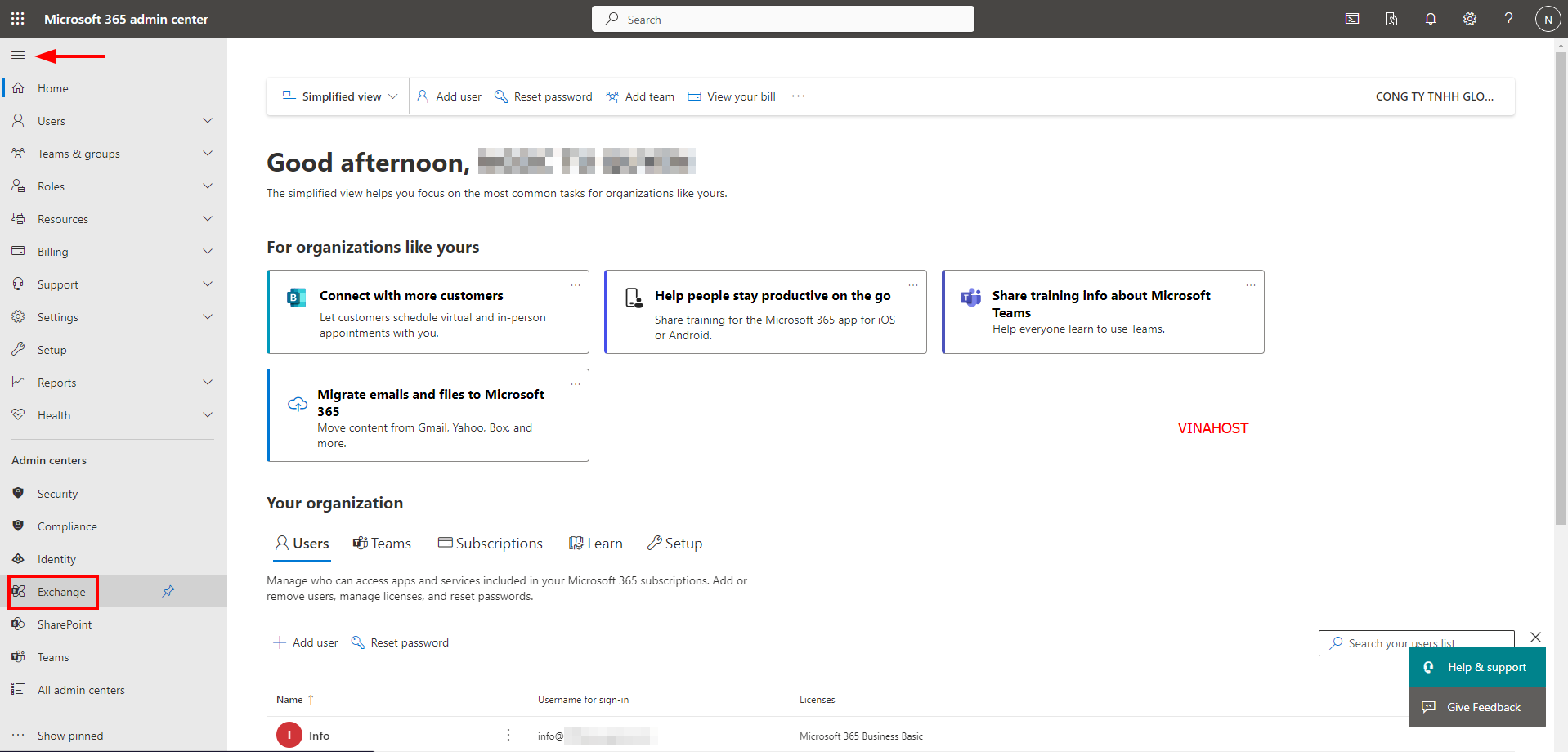This screenshot has height=752, width=1568.
Task: Open the Simplified view dropdown
Action: coord(340,96)
